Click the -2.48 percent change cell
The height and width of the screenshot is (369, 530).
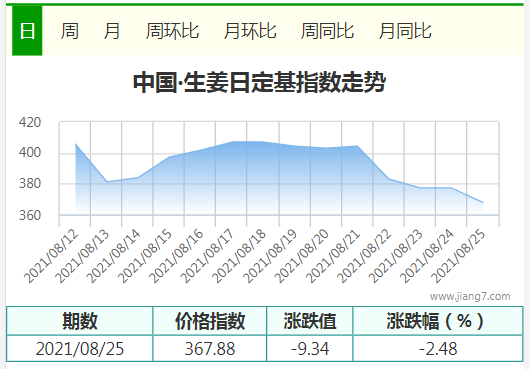click(x=438, y=349)
